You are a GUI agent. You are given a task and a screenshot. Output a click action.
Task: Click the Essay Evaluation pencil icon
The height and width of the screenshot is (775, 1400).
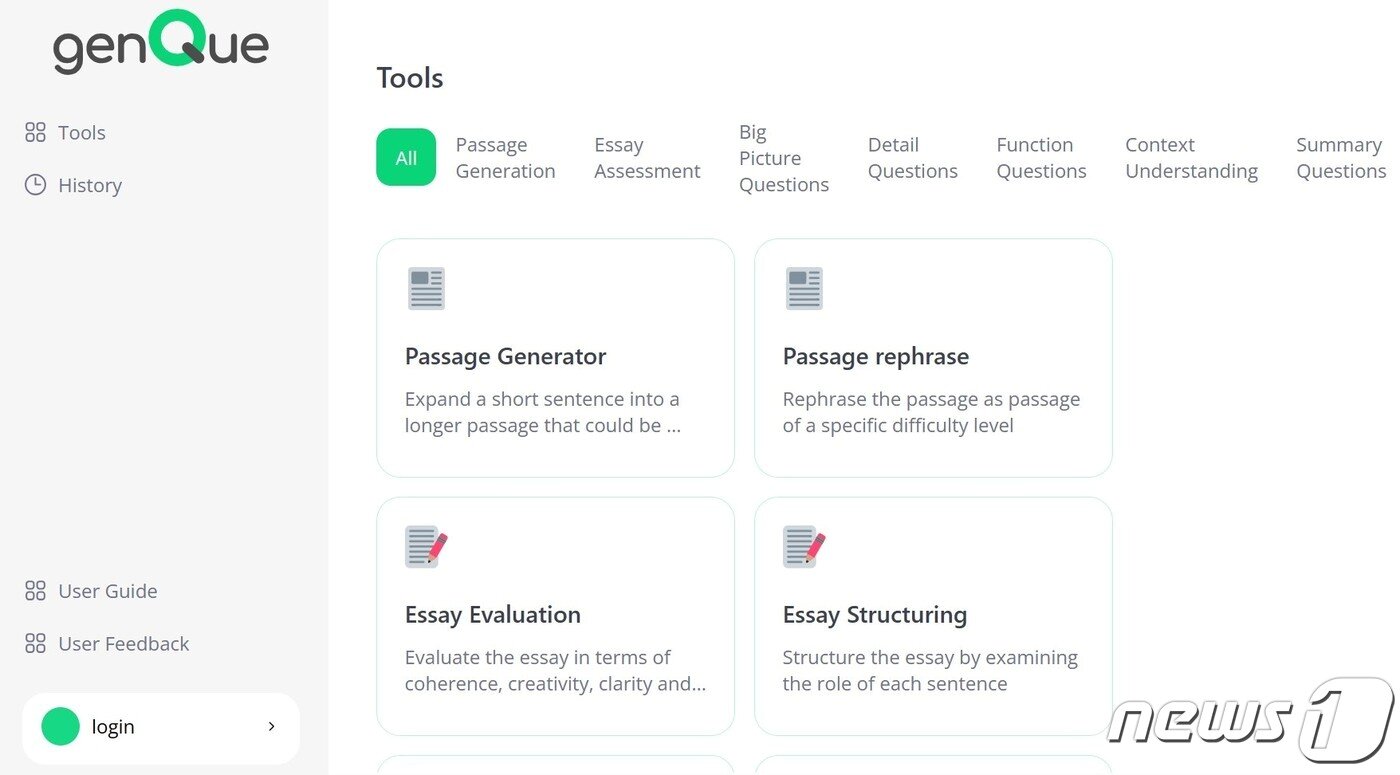[x=426, y=547]
